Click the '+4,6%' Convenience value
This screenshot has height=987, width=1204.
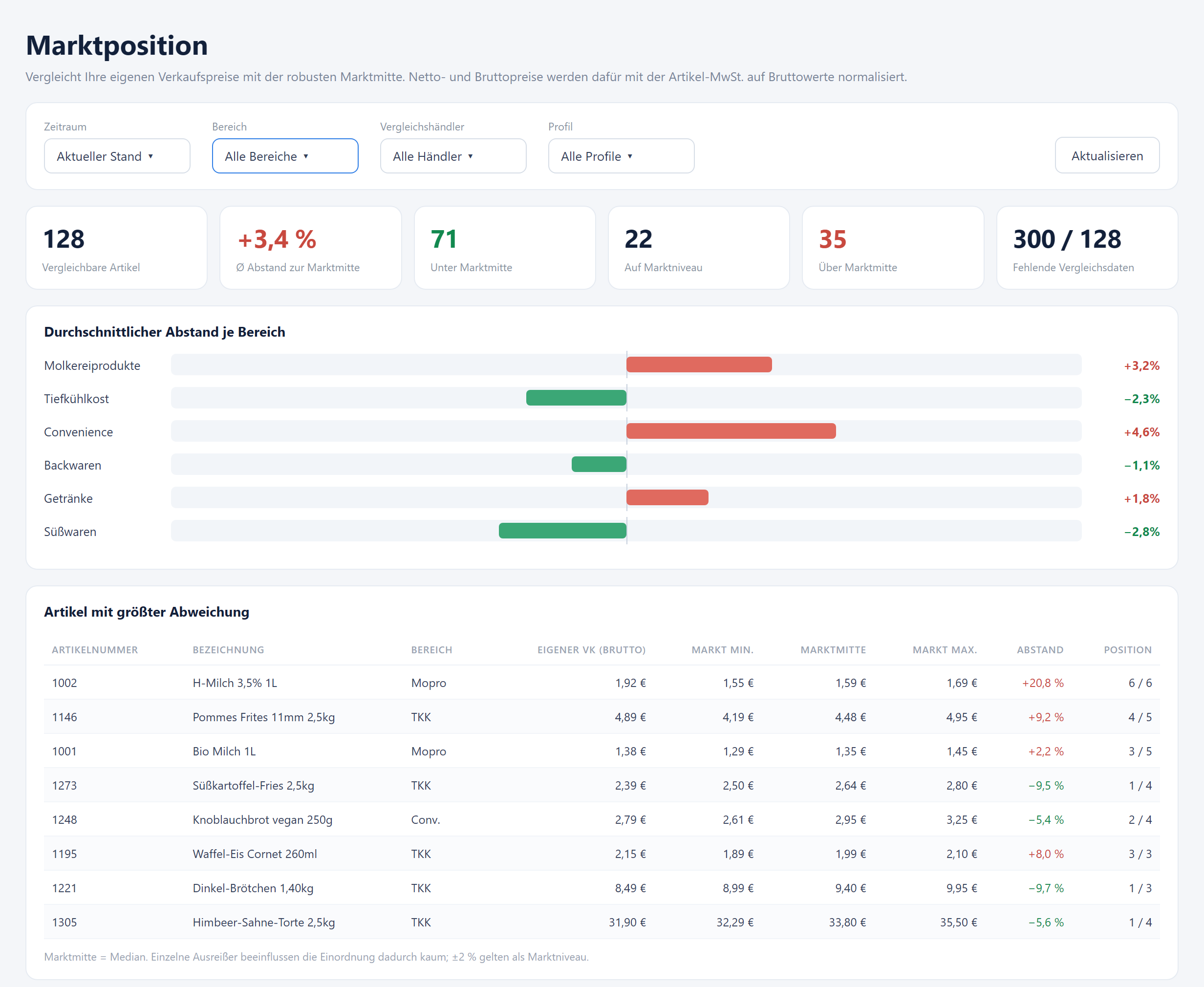(x=1141, y=432)
